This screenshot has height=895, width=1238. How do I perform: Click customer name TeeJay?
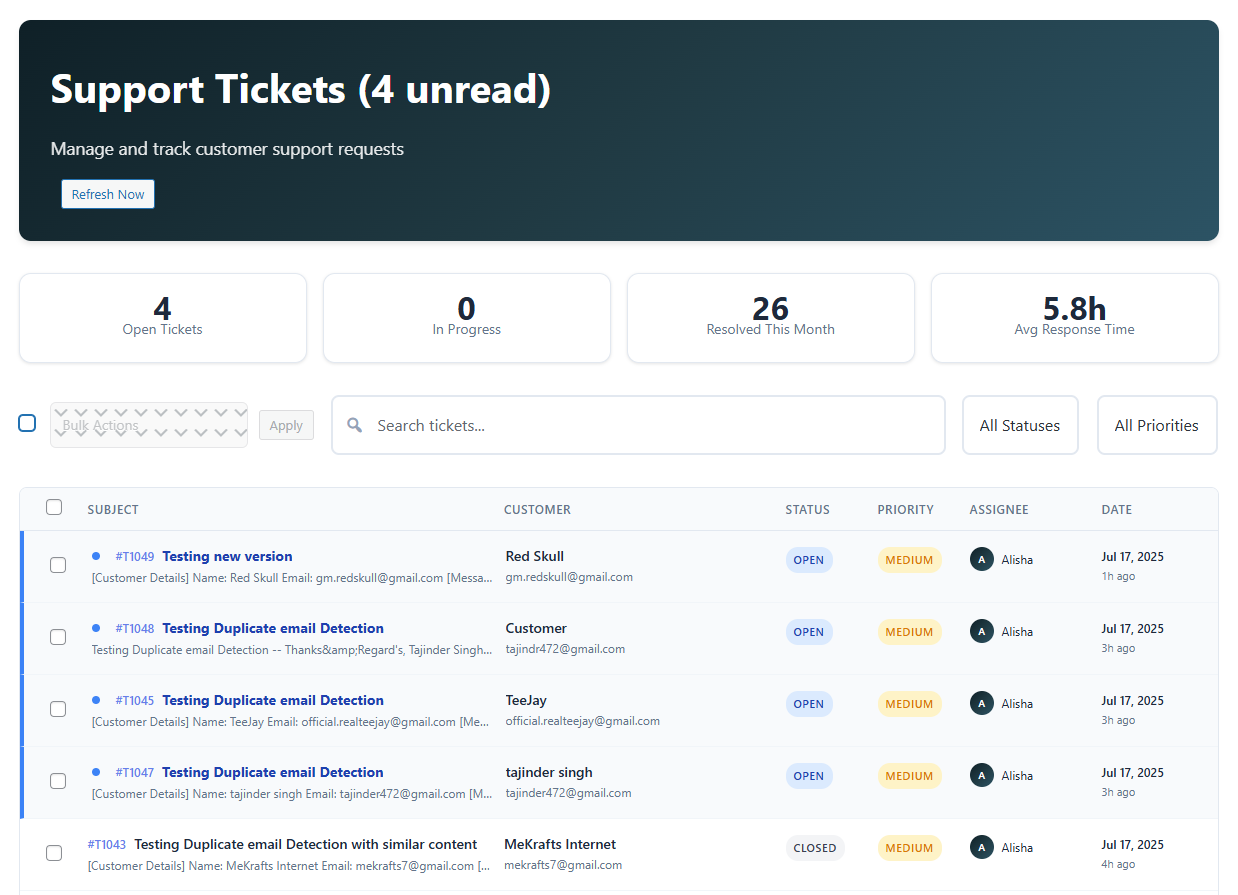526,700
